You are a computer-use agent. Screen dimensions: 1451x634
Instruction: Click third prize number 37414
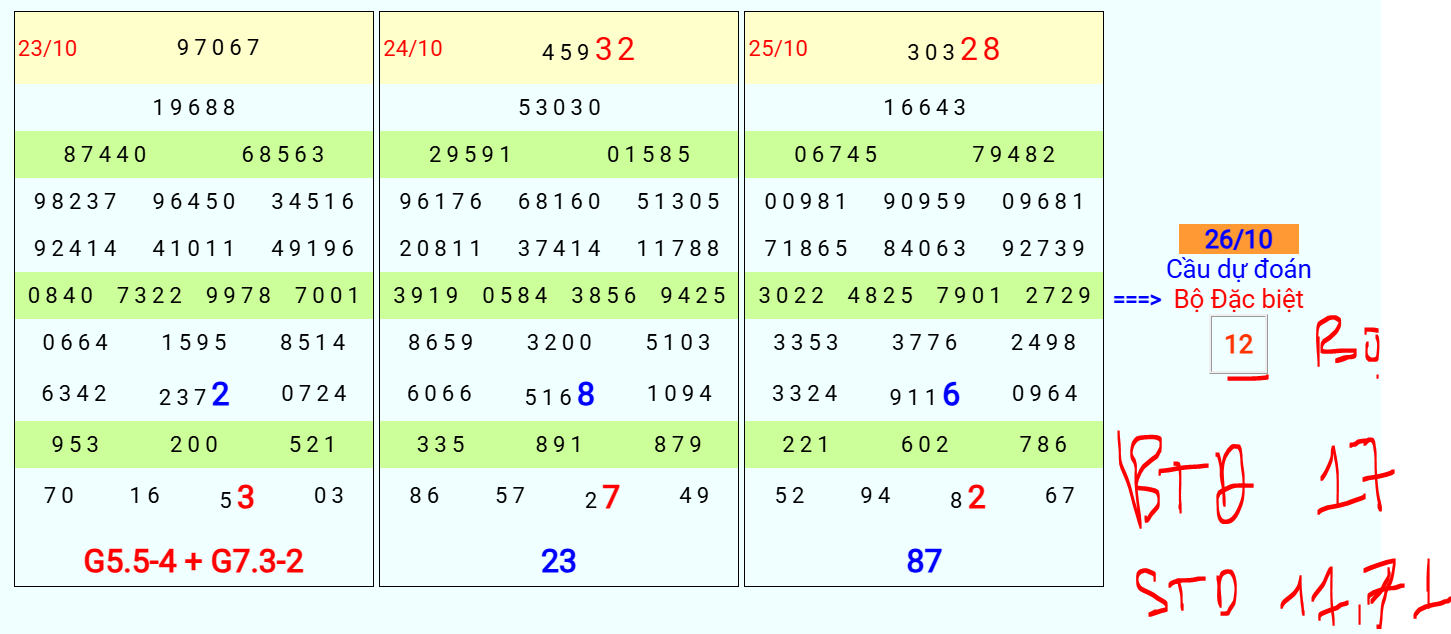pyautogui.click(x=561, y=248)
